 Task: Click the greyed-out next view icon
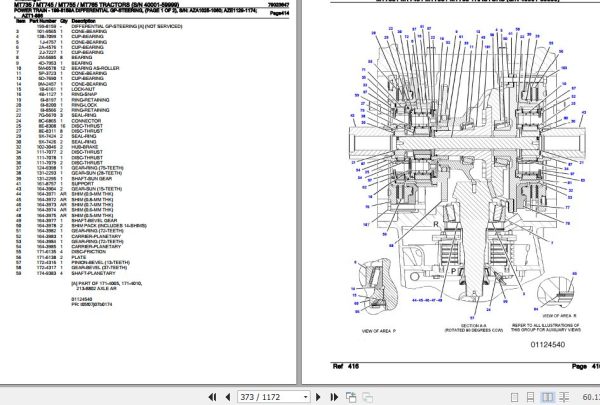368,397
